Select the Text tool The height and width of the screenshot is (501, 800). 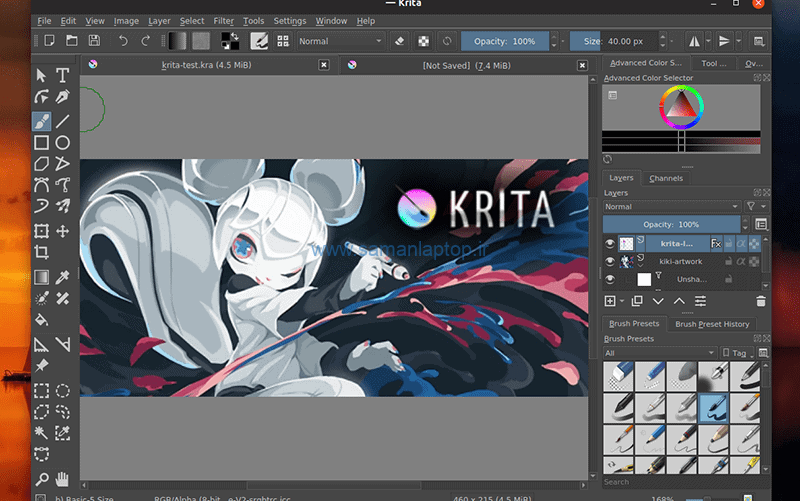62,76
